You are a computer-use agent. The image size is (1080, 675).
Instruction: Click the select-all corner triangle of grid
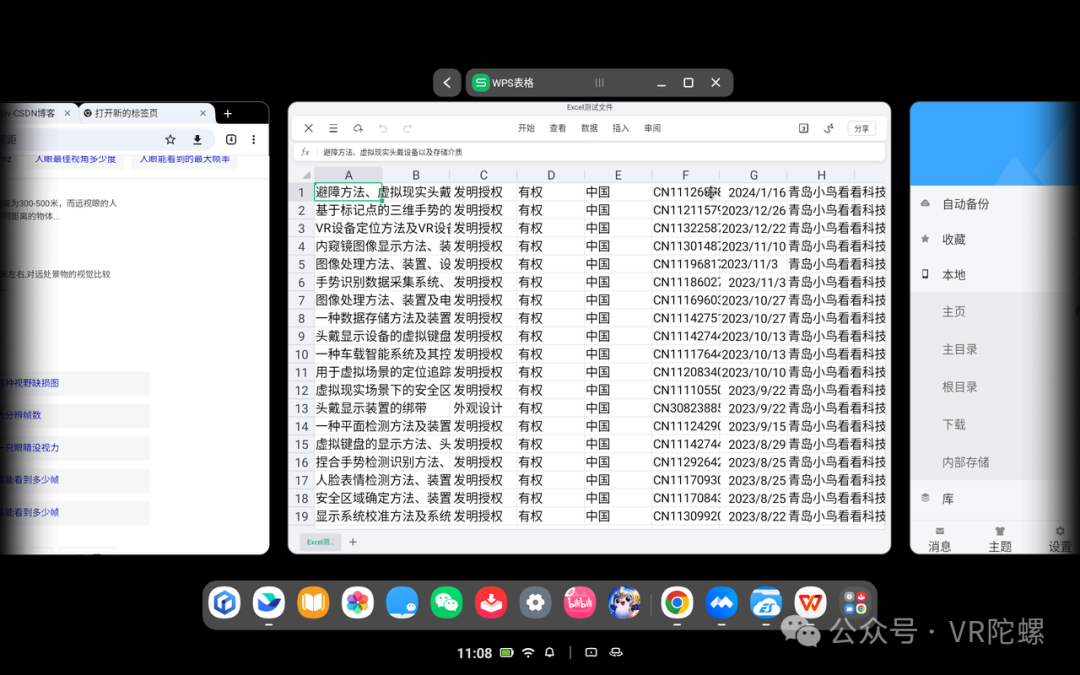[x=307, y=176]
